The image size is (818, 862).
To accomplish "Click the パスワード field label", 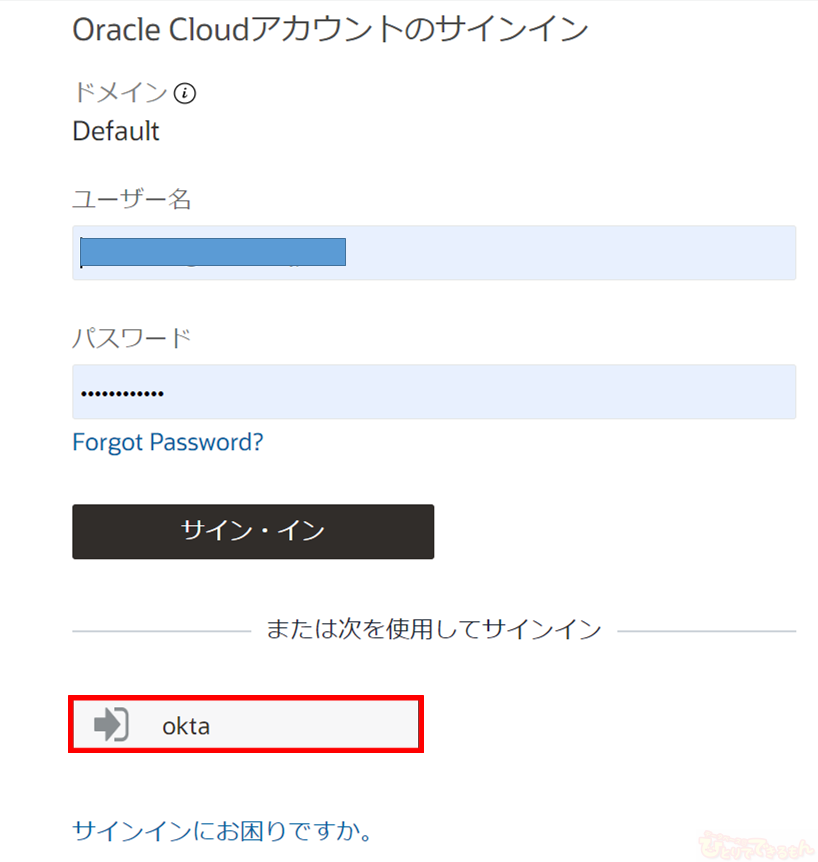I will tap(131, 338).
